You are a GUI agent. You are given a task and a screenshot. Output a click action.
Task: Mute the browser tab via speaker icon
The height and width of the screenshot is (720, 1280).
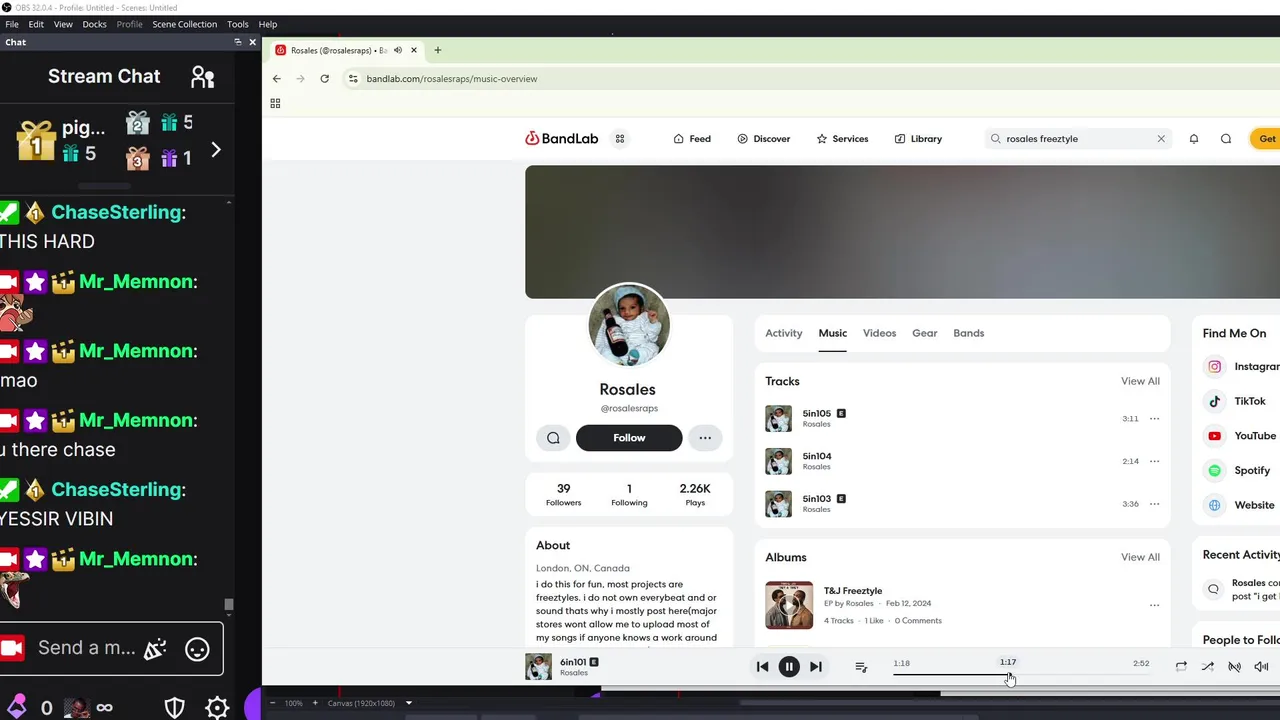tap(398, 50)
